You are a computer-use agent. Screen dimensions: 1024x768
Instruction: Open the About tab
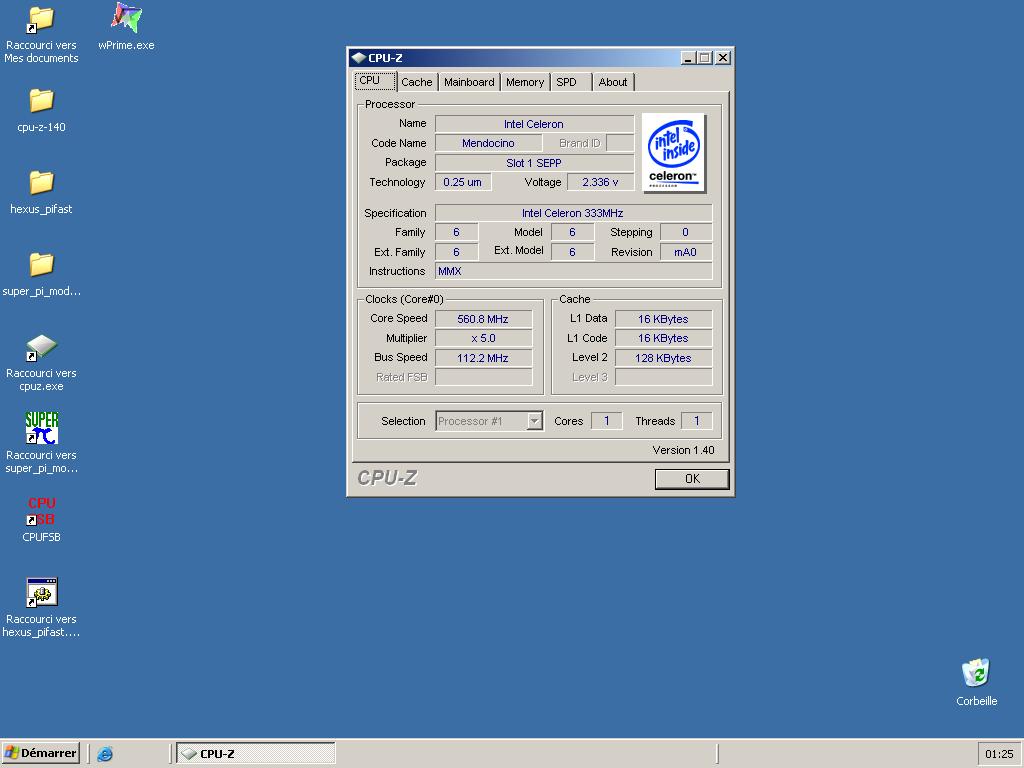click(x=613, y=82)
